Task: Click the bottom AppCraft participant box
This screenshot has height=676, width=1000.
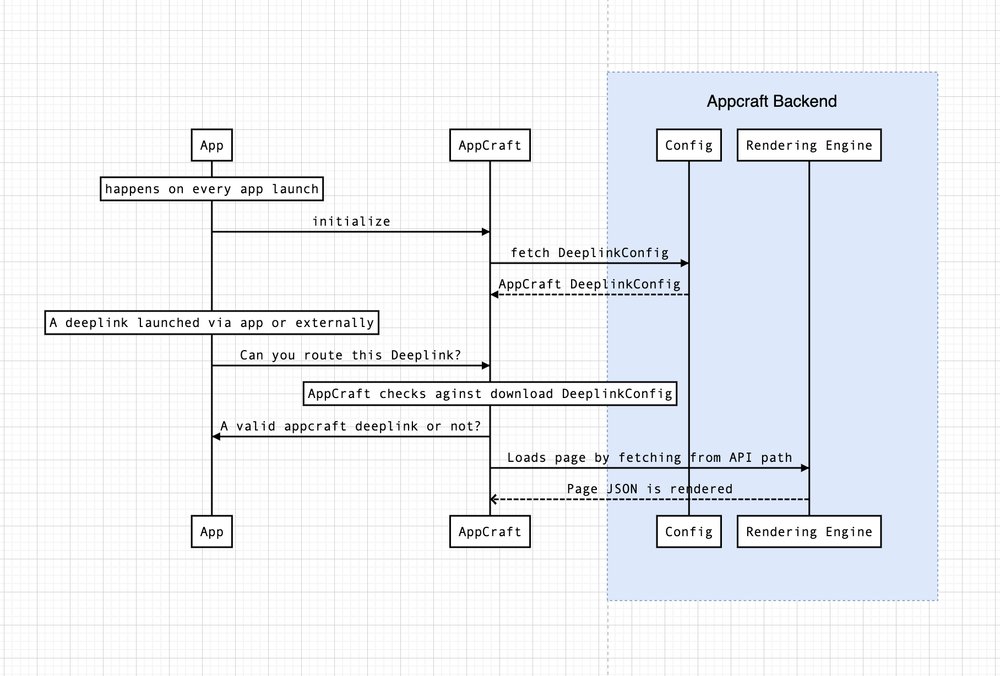Action: click(489, 531)
